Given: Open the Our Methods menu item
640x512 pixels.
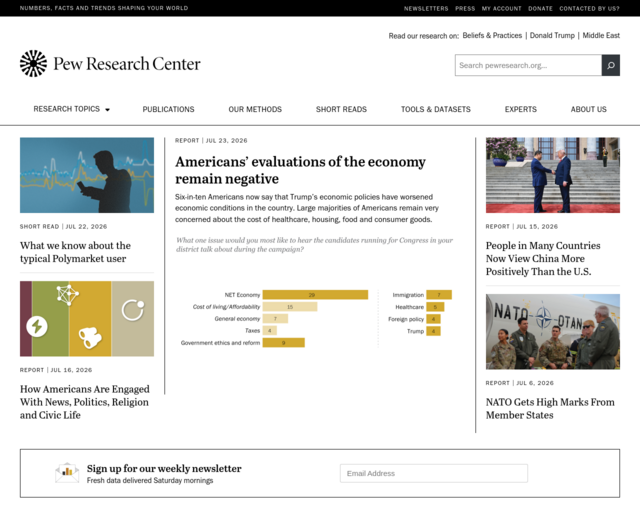Looking at the screenshot, I should pos(255,109).
